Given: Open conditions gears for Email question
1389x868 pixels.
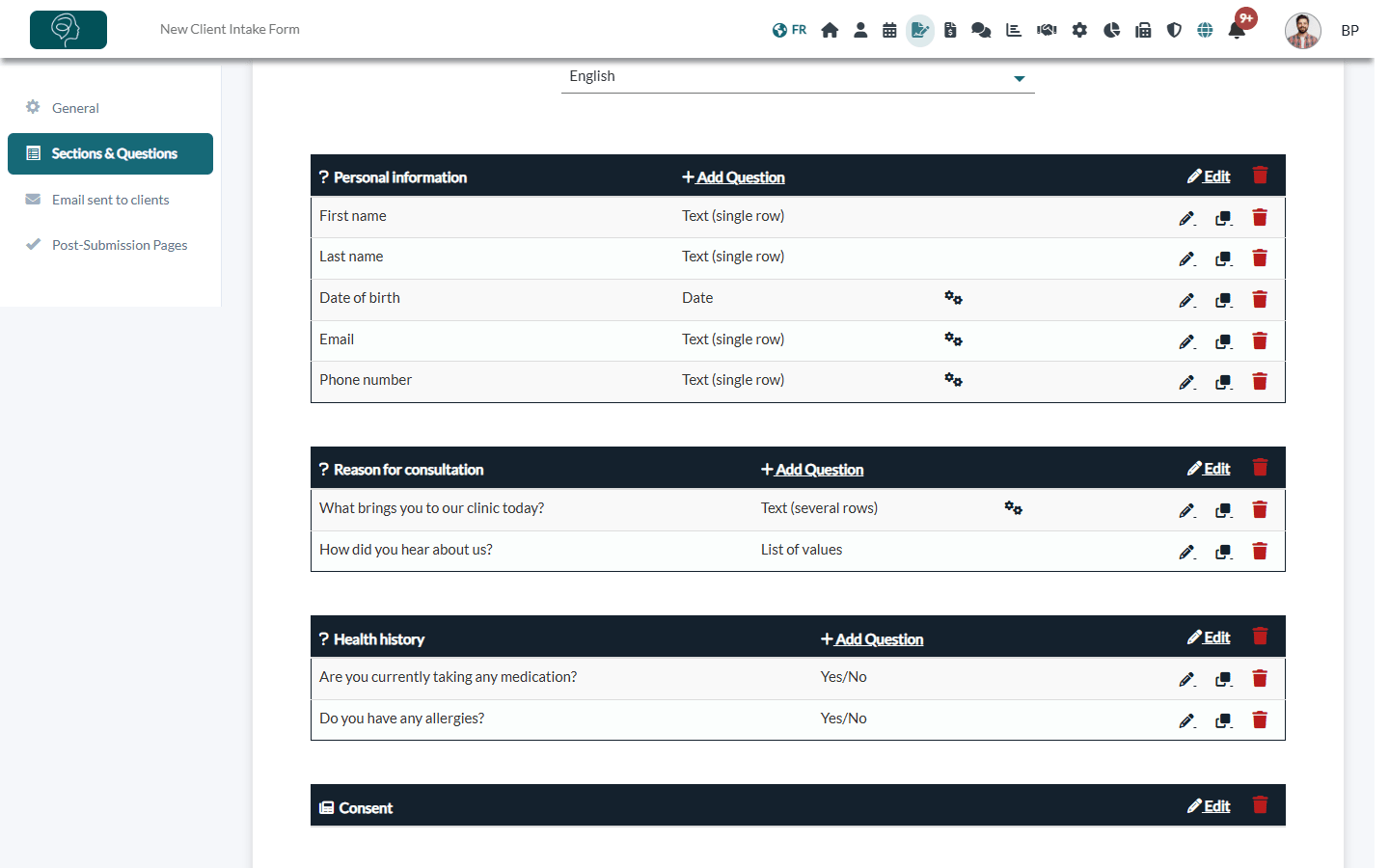Looking at the screenshot, I should (953, 339).
